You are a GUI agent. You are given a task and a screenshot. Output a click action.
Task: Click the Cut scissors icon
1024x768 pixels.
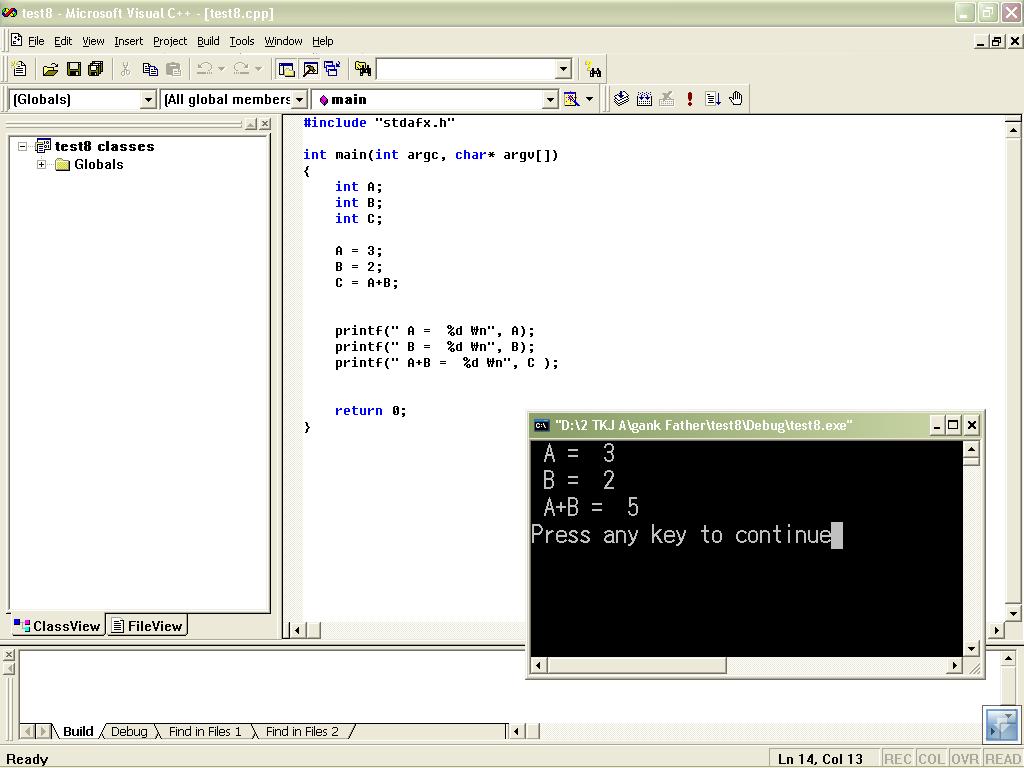(125, 69)
